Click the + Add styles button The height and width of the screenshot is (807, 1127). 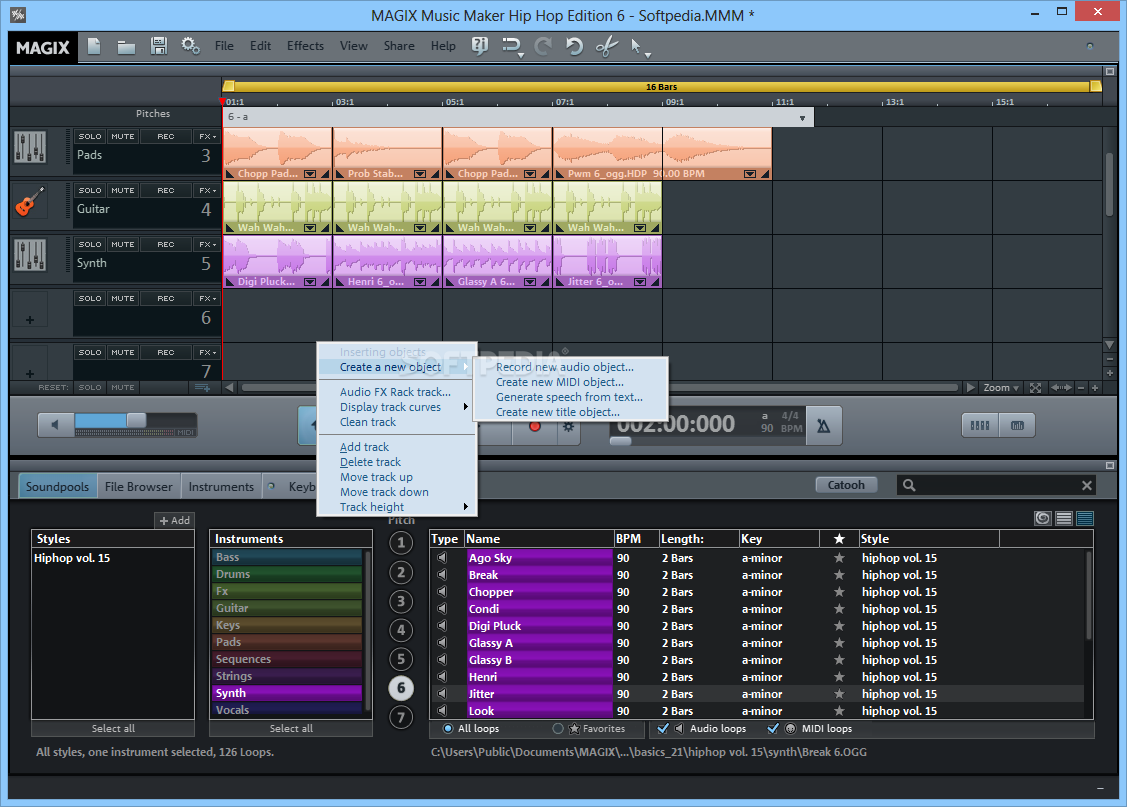[x=175, y=520]
